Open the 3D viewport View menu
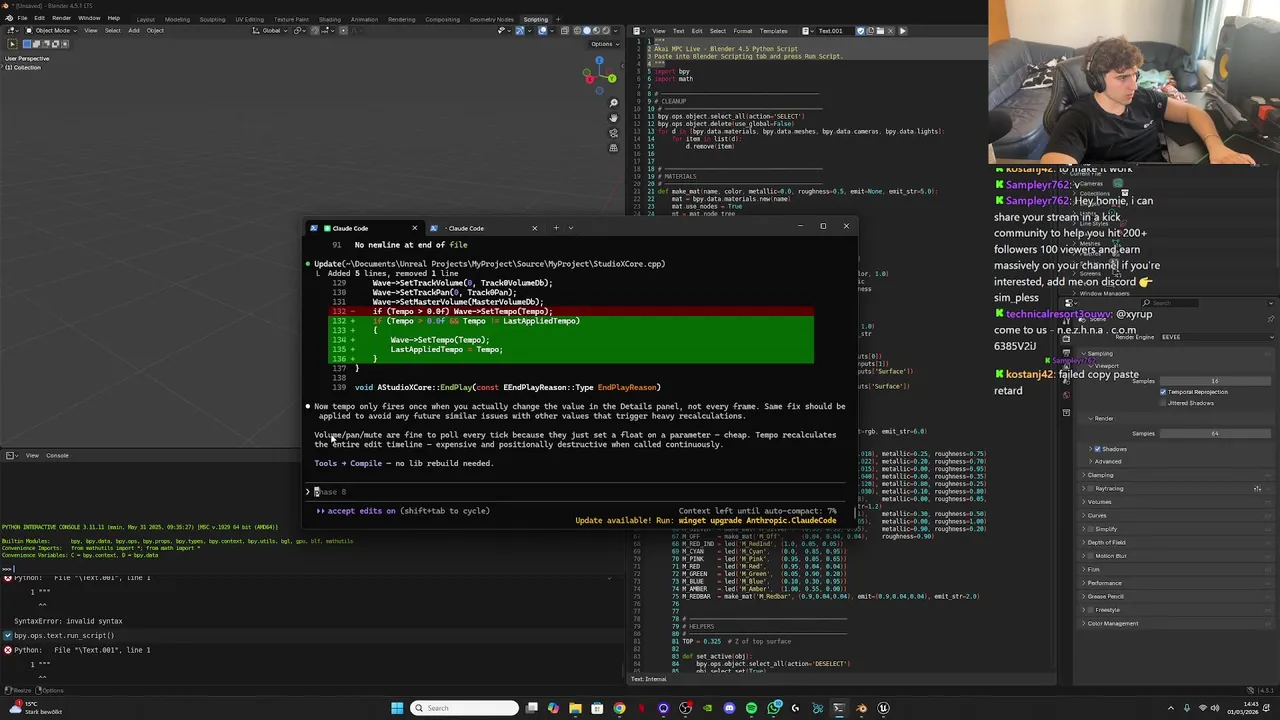1280x720 pixels. click(x=91, y=30)
